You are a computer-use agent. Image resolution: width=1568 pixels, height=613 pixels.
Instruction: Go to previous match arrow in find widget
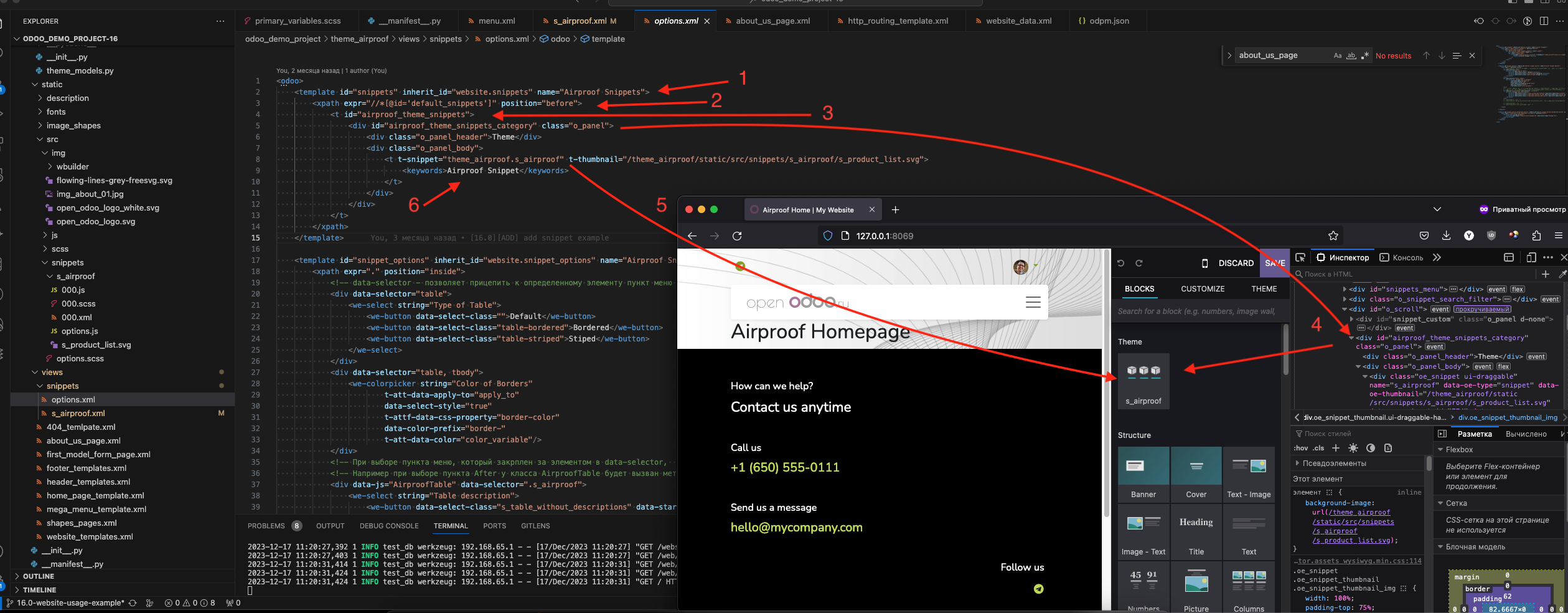pos(1426,55)
